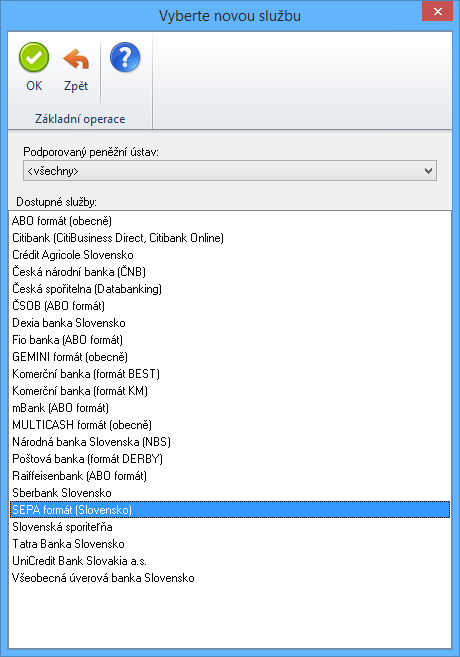Close the Vyberte novou službu dialog

point(438,11)
